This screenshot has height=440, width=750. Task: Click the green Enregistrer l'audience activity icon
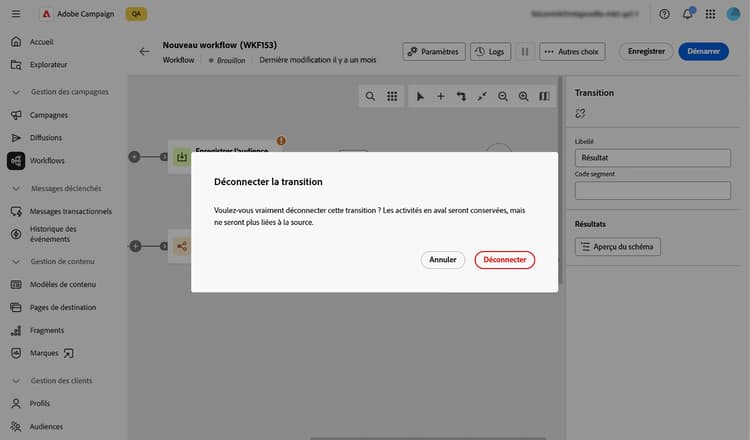click(182, 157)
